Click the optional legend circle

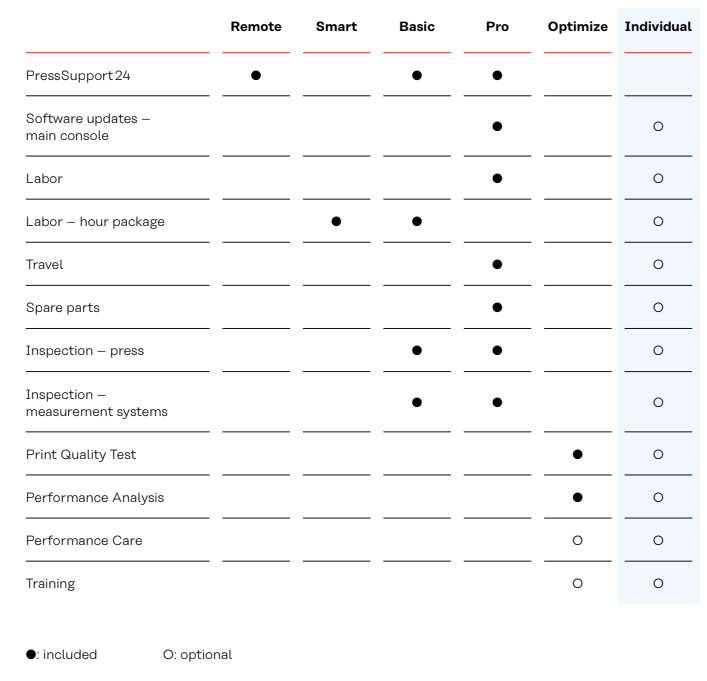pos(169,654)
